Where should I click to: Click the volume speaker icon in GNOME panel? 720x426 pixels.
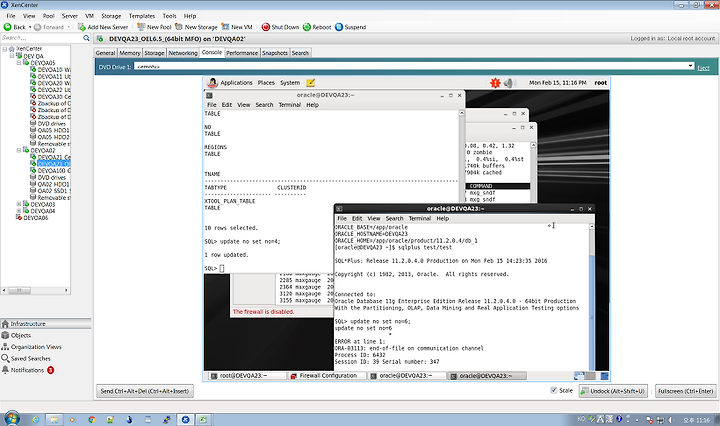(508, 83)
